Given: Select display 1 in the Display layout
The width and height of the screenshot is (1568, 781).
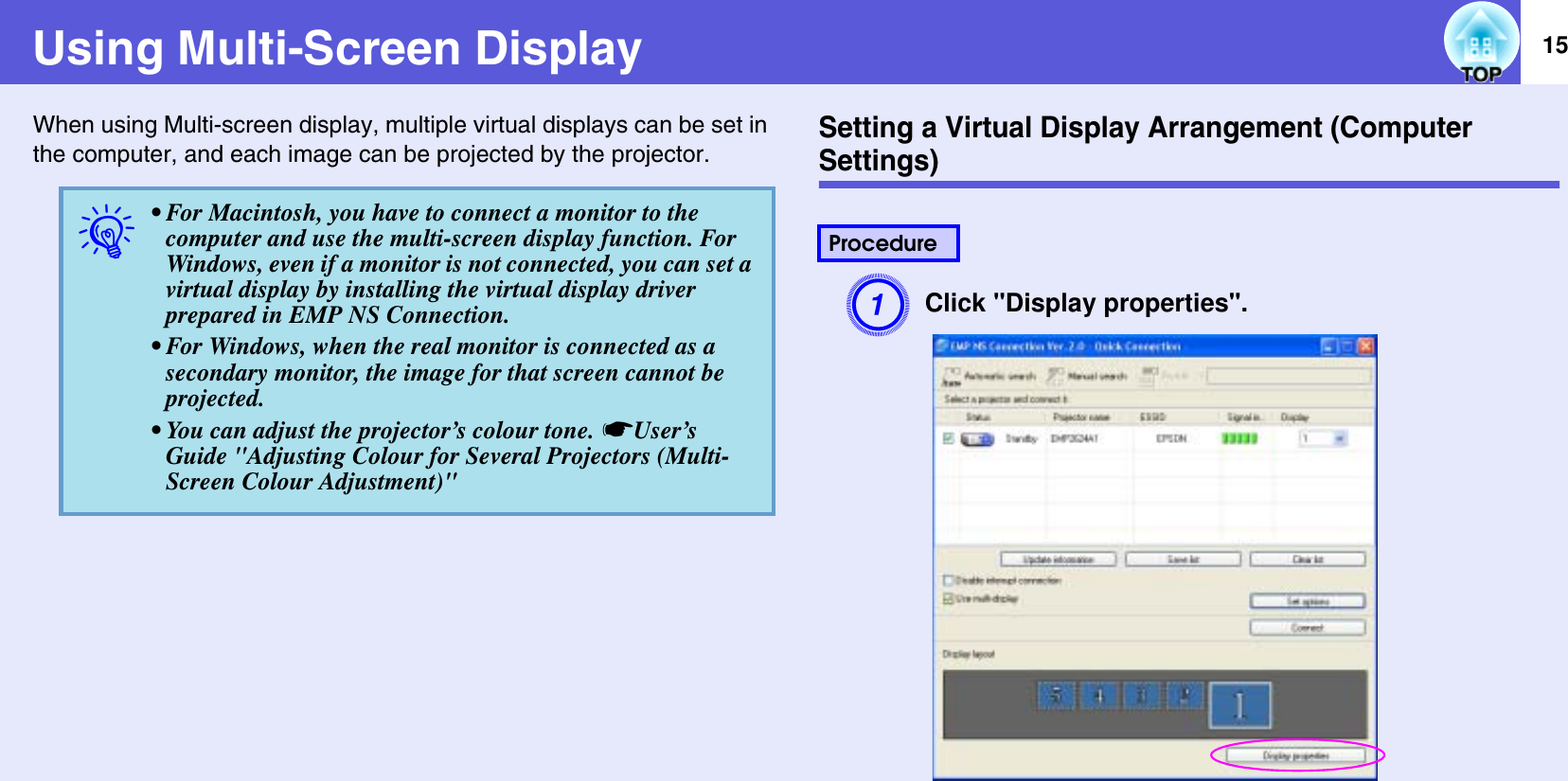Looking at the screenshot, I should click(1239, 705).
